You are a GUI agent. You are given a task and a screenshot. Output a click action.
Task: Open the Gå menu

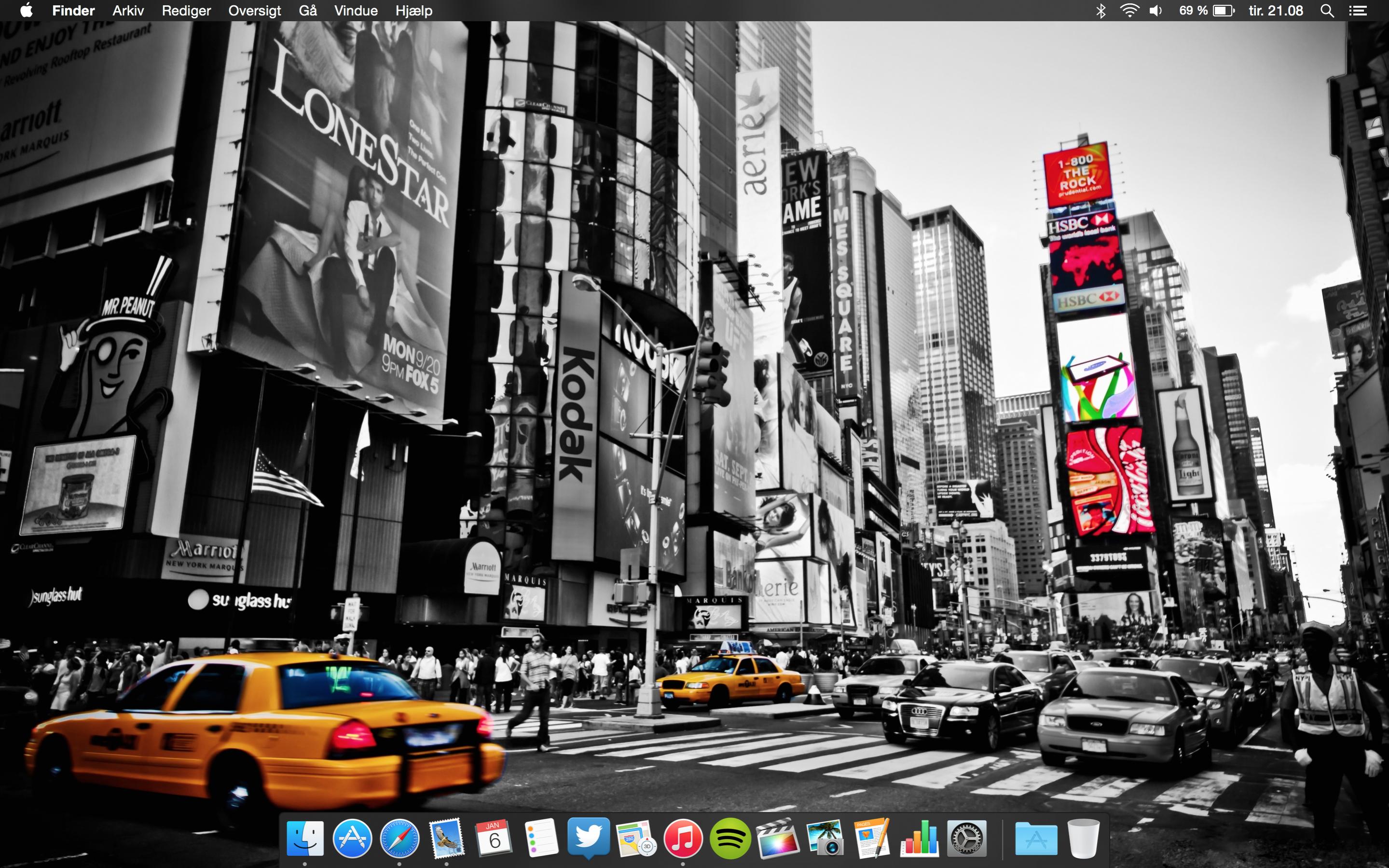(308, 10)
